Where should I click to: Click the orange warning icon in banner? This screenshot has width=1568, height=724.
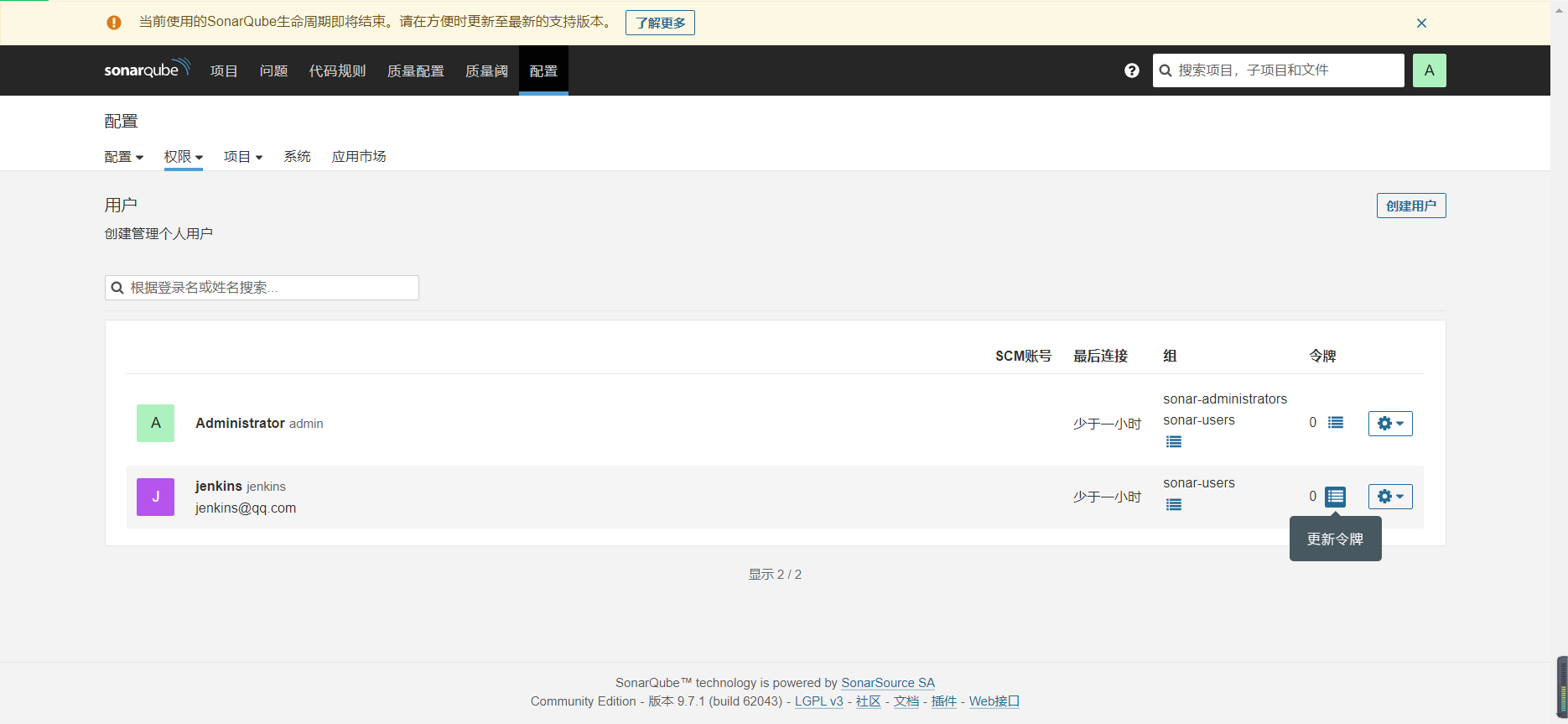pos(114,23)
